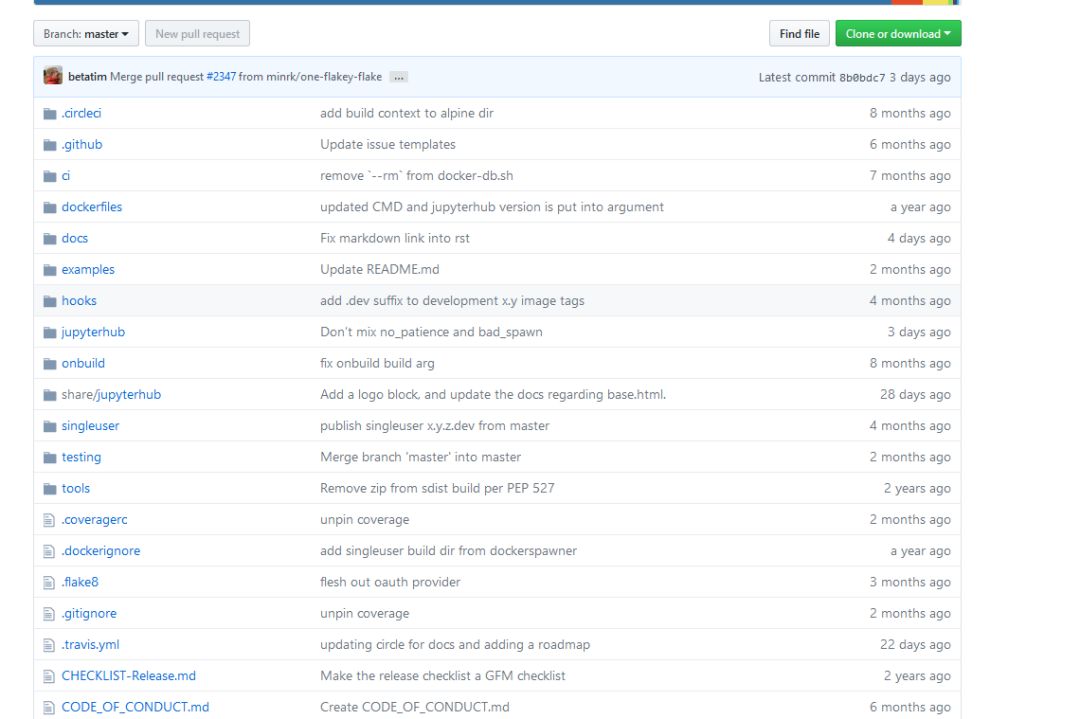1080x719 pixels.
Task: Click the file icon beside .travis.yml
Action: (x=49, y=645)
